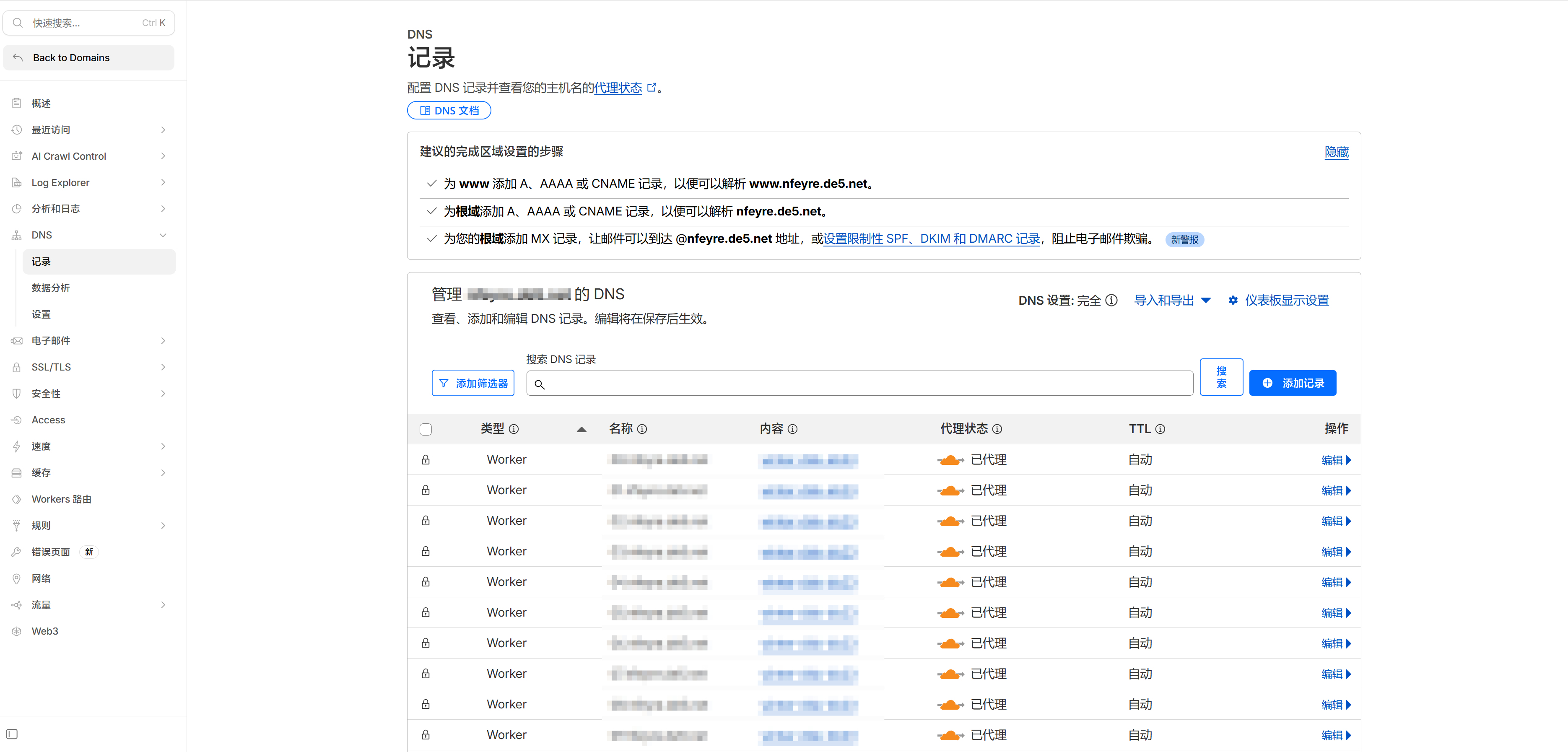Click the info icon beside 代理状态 header

[x=997, y=429]
